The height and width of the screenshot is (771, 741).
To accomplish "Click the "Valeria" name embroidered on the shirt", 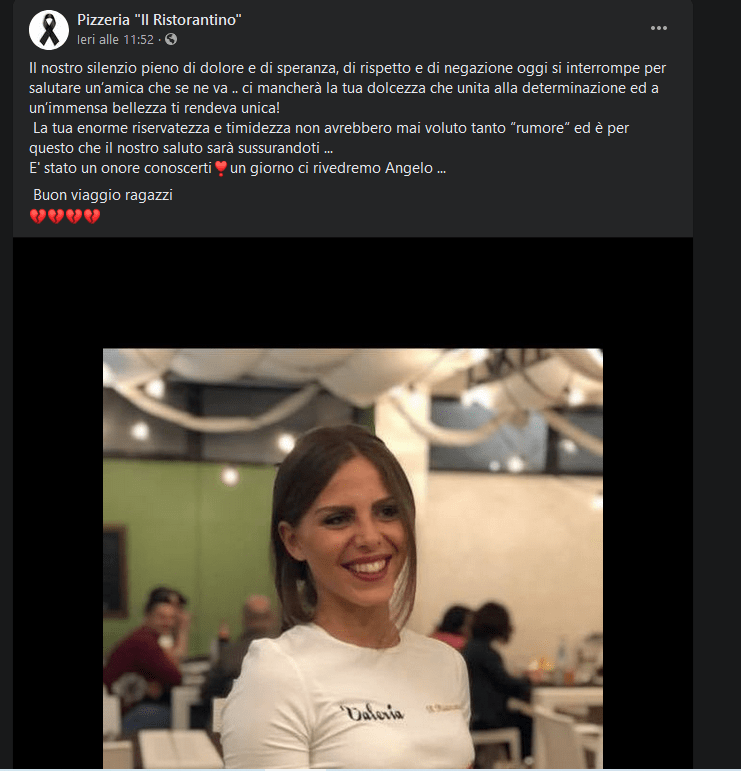I will pos(372,712).
